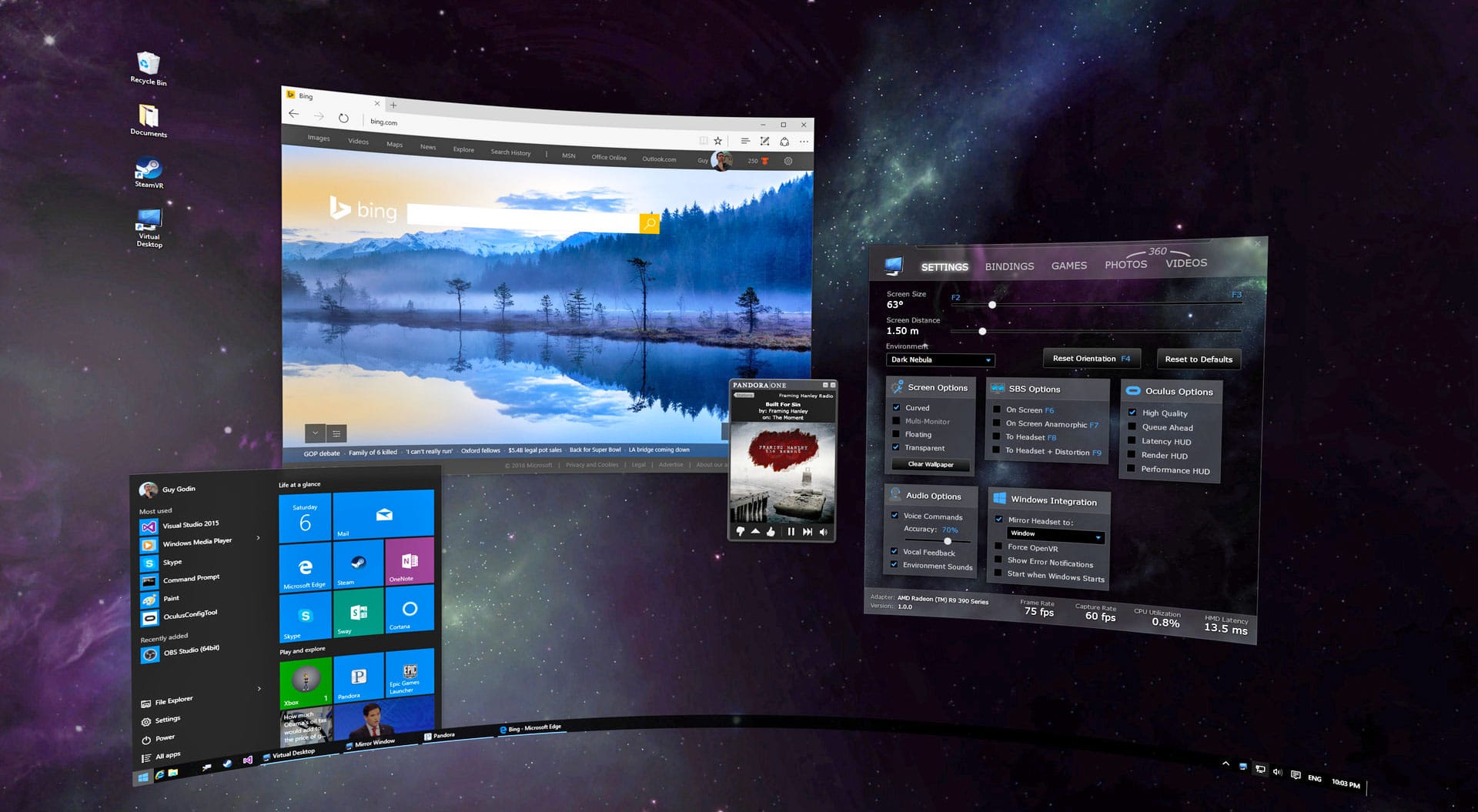Open the SteamVR desktop shortcut

tap(148, 172)
